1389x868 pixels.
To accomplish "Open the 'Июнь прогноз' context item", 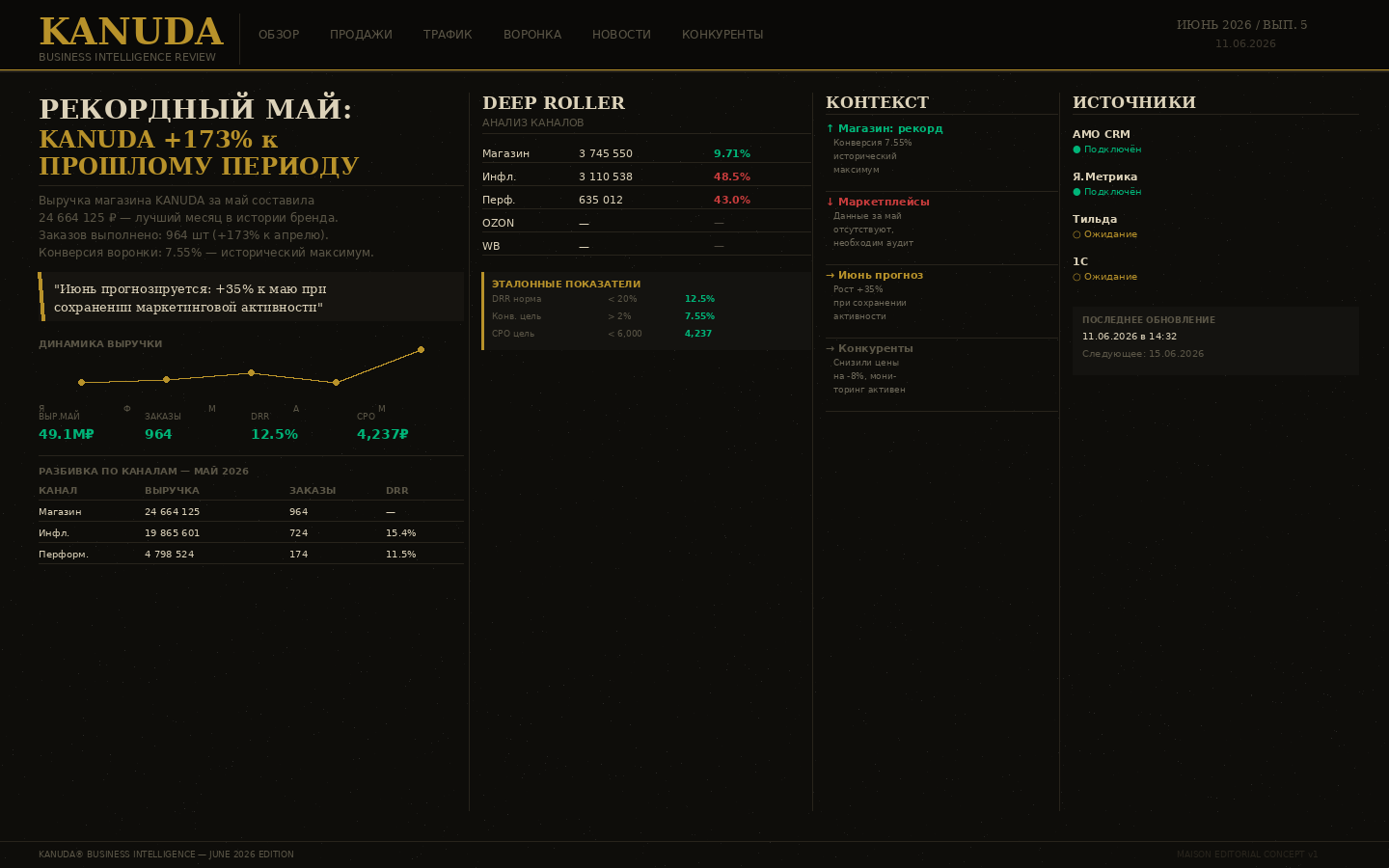I will click(875, 275).
